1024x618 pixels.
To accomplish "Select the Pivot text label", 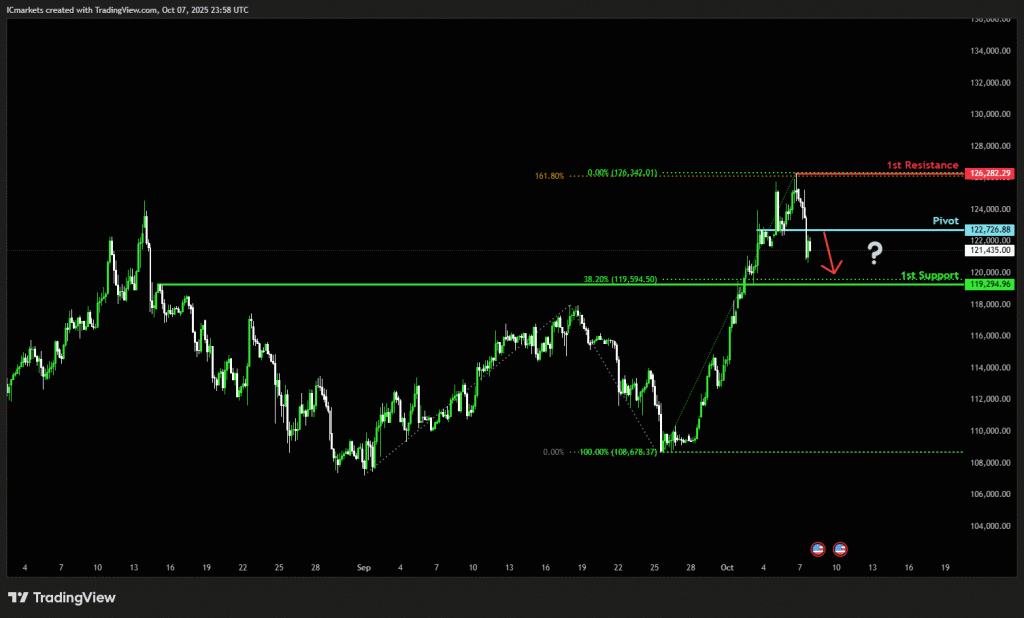I will coord(946,220).
